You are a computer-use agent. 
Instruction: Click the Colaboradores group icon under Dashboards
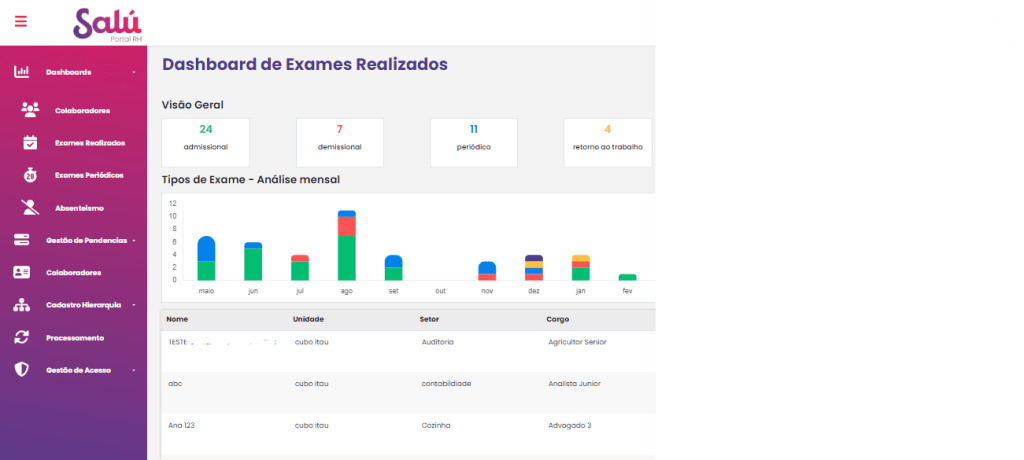point(30,110)
